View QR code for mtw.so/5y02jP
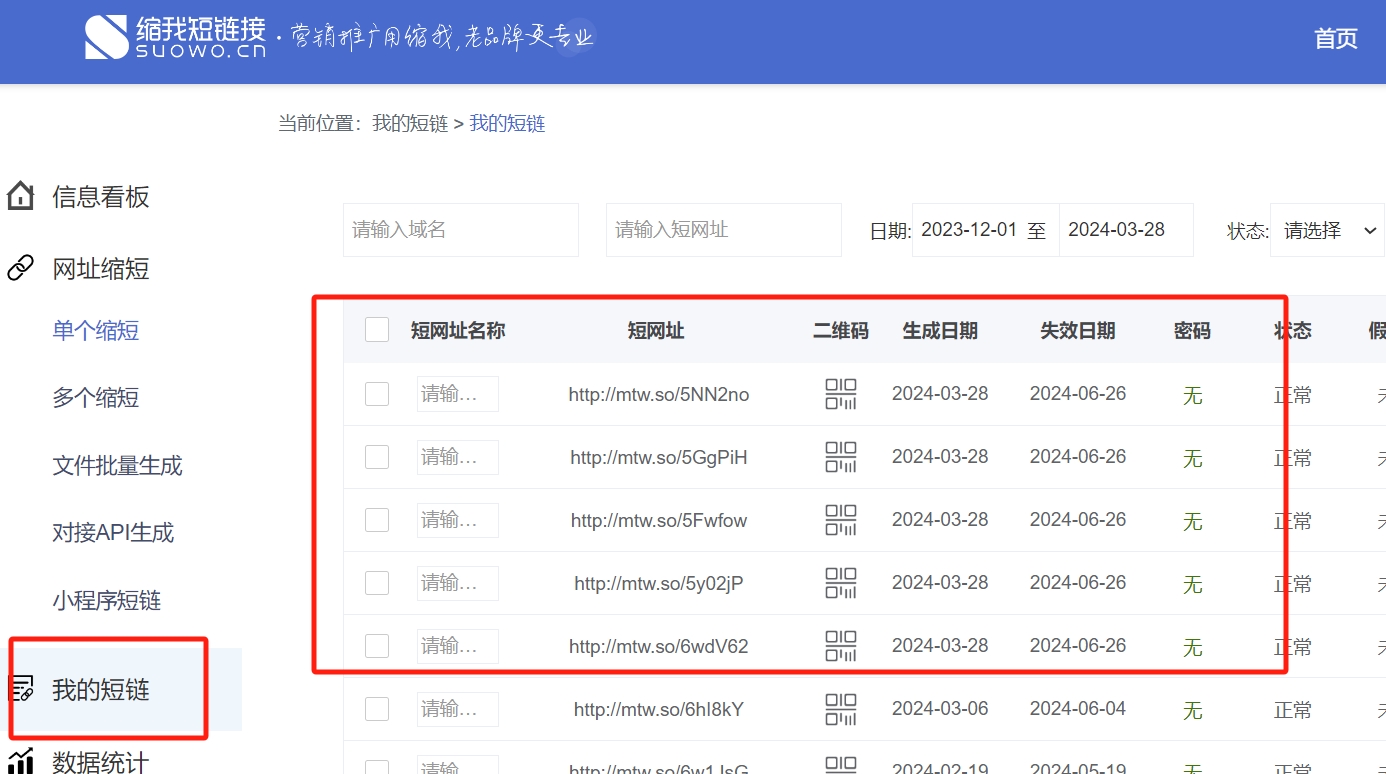The width and height of the screenshot is (1386, 774). 841,583
